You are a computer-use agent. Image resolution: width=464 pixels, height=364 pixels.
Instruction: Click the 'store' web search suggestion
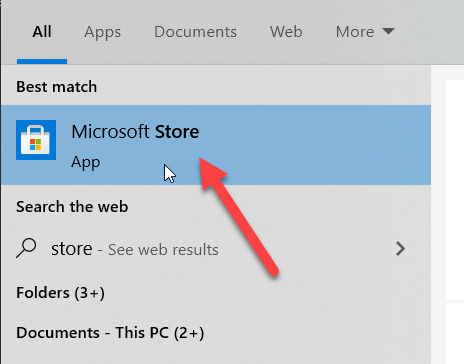pos(72,249)
